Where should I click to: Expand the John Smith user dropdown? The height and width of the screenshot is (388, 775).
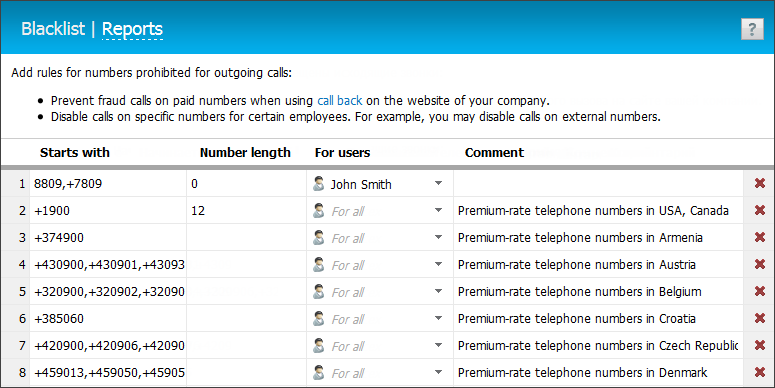pyautogui.click(x=438, y=183)
